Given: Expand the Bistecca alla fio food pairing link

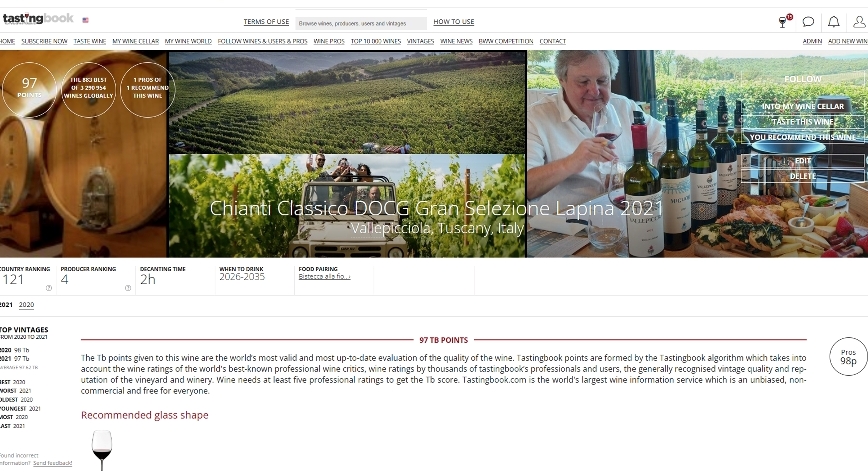Looking at the screenshot, I should pyautogui.click(x=324, y=276).
